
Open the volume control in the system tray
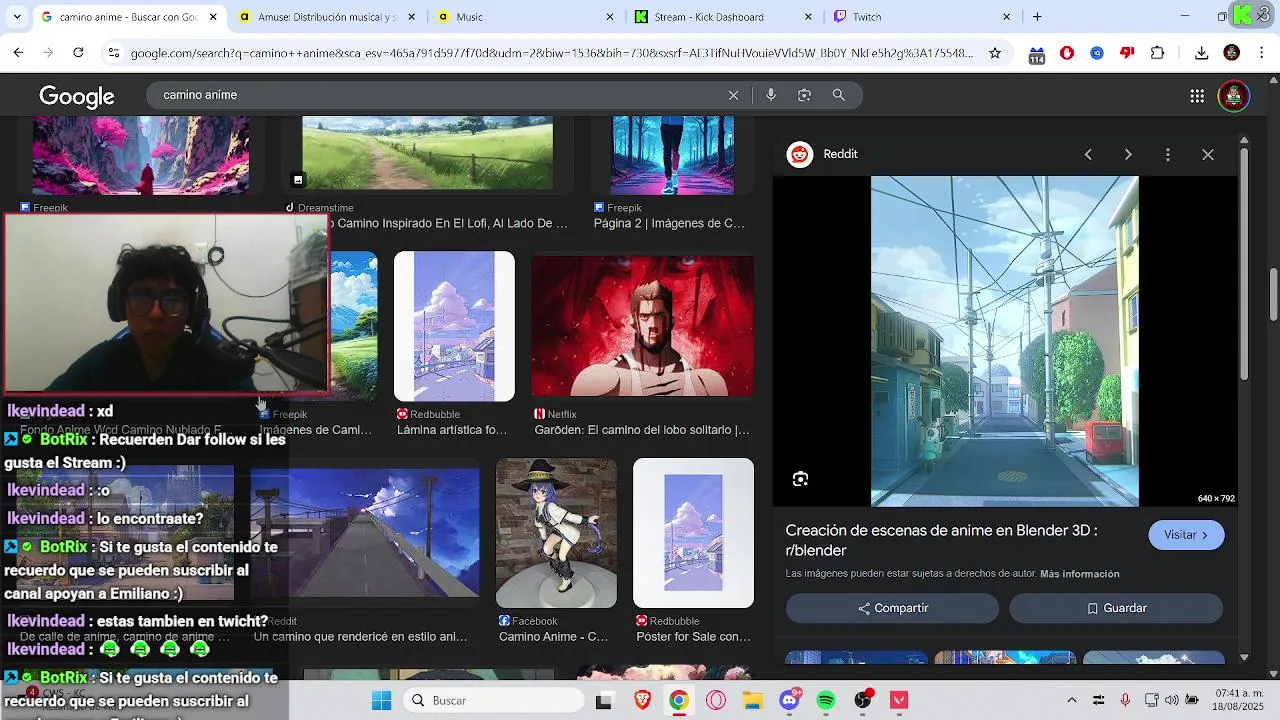(x=1171, y=700)
